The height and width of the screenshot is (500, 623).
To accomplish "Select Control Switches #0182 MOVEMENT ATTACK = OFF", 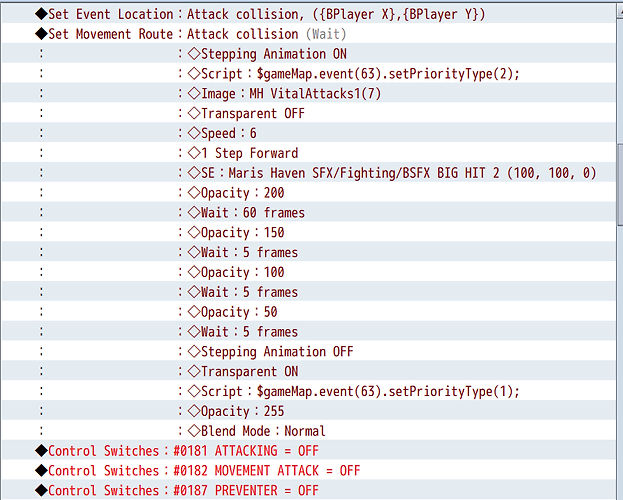I will click(x=308, y=471).
